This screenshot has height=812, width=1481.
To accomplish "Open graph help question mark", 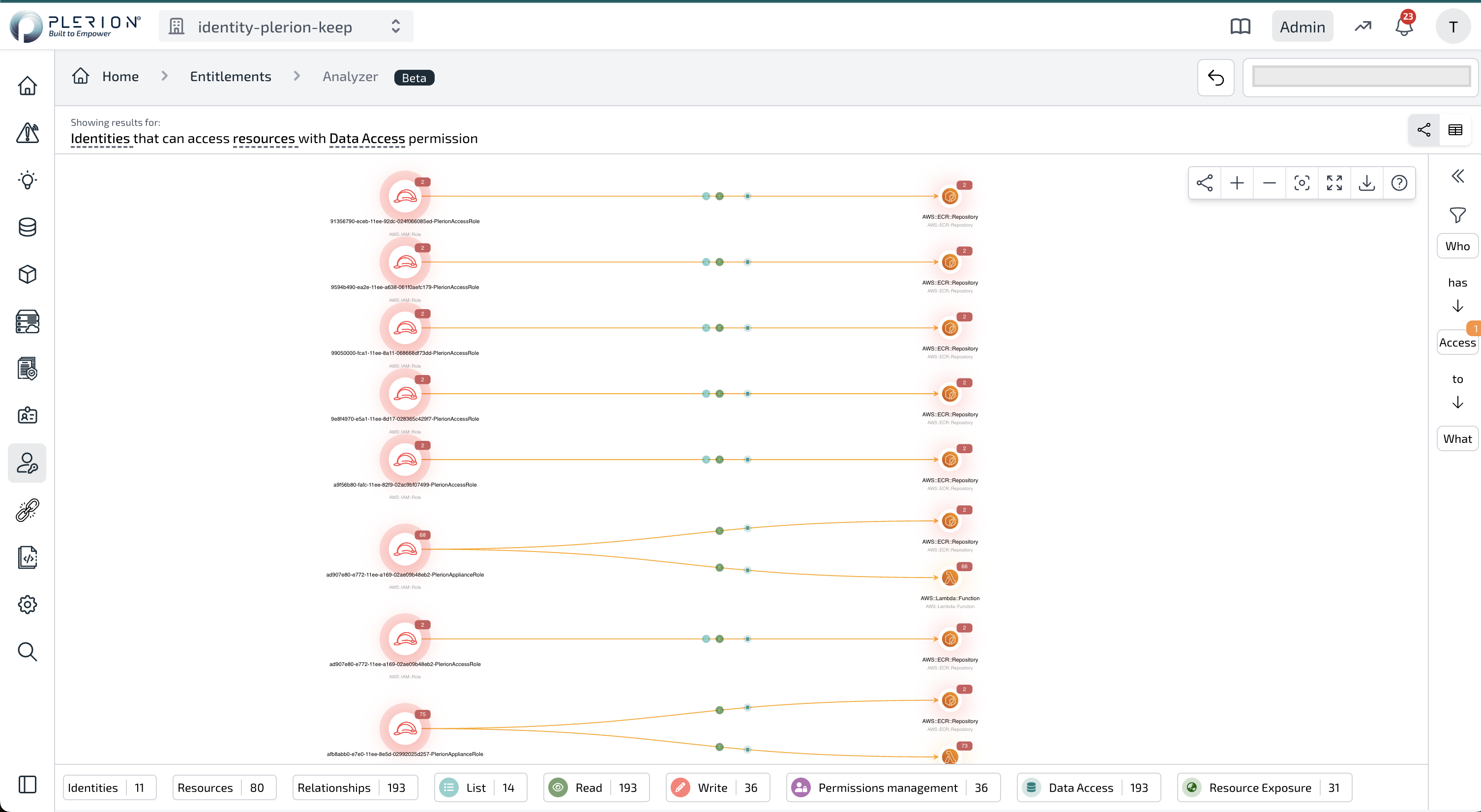I will point(1399,183).
